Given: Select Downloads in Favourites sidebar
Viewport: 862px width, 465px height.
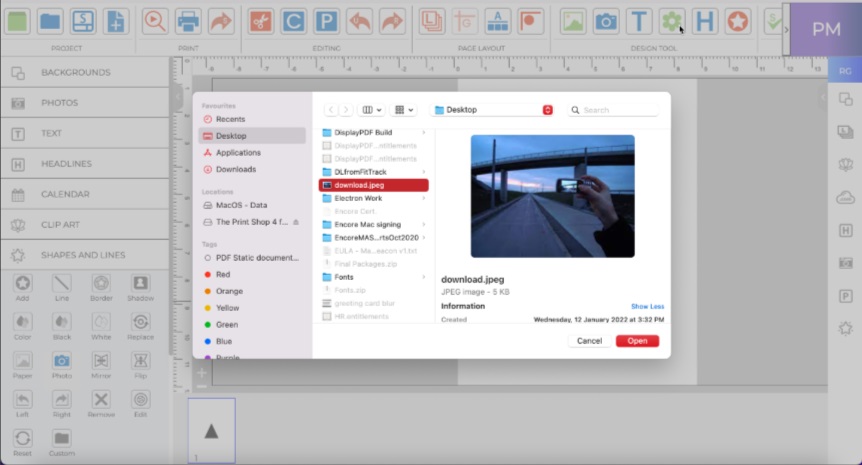Looking at the screenshot, I should click(x=252, y=169).
